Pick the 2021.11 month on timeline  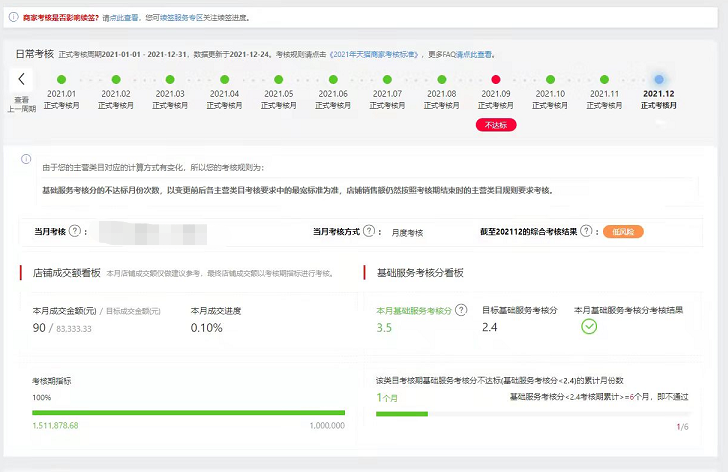[x=604, y=79]
